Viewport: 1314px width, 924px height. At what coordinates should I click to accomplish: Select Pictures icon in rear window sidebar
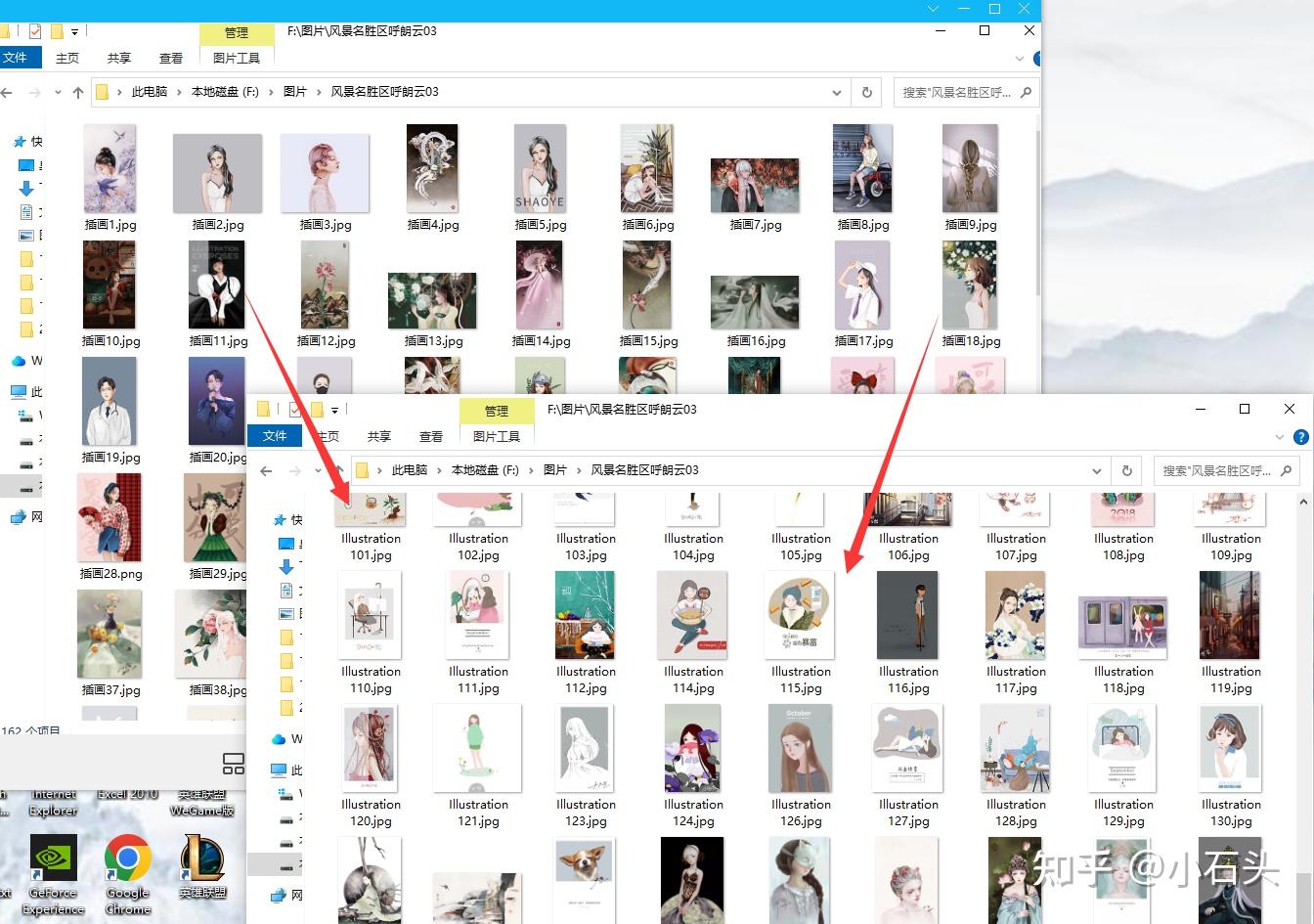[x=26, y=236]
